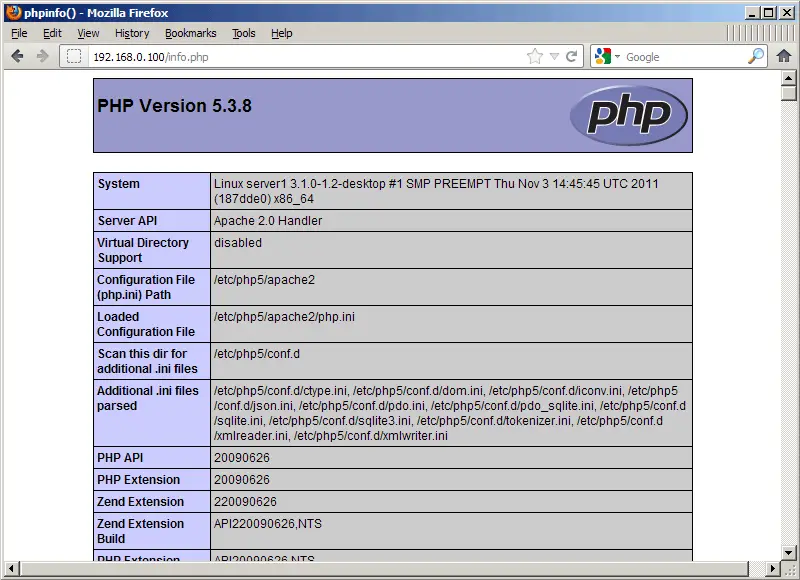The image size is (800, 580).
Task: Open the Google search engine selector
Action: tap(607, 56)
